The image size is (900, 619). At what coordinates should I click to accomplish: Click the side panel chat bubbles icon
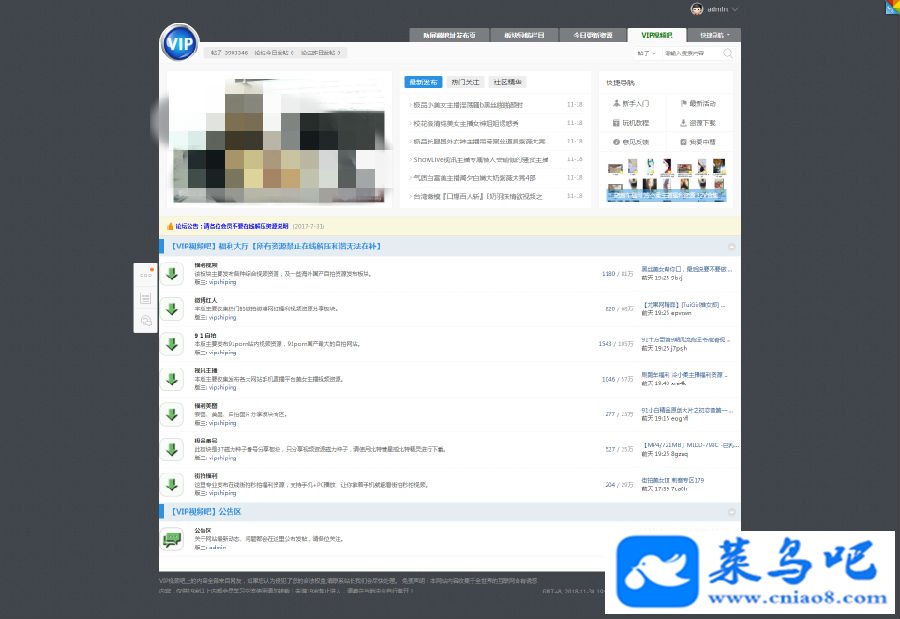point(146,320)
